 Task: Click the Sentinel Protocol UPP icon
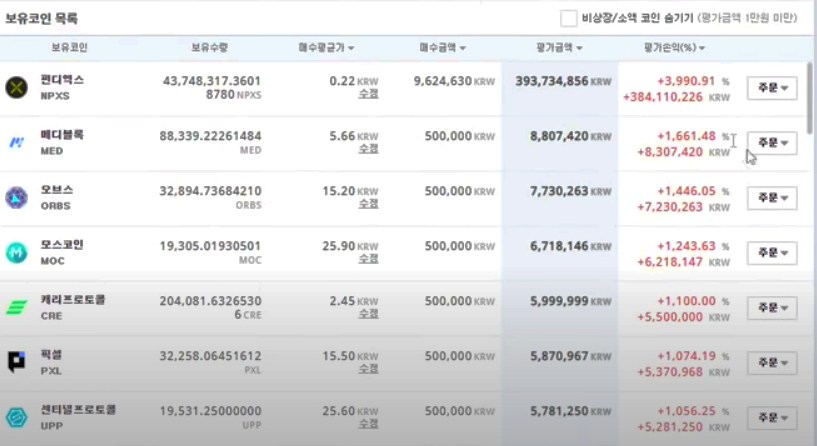click(x=16, y=417)
